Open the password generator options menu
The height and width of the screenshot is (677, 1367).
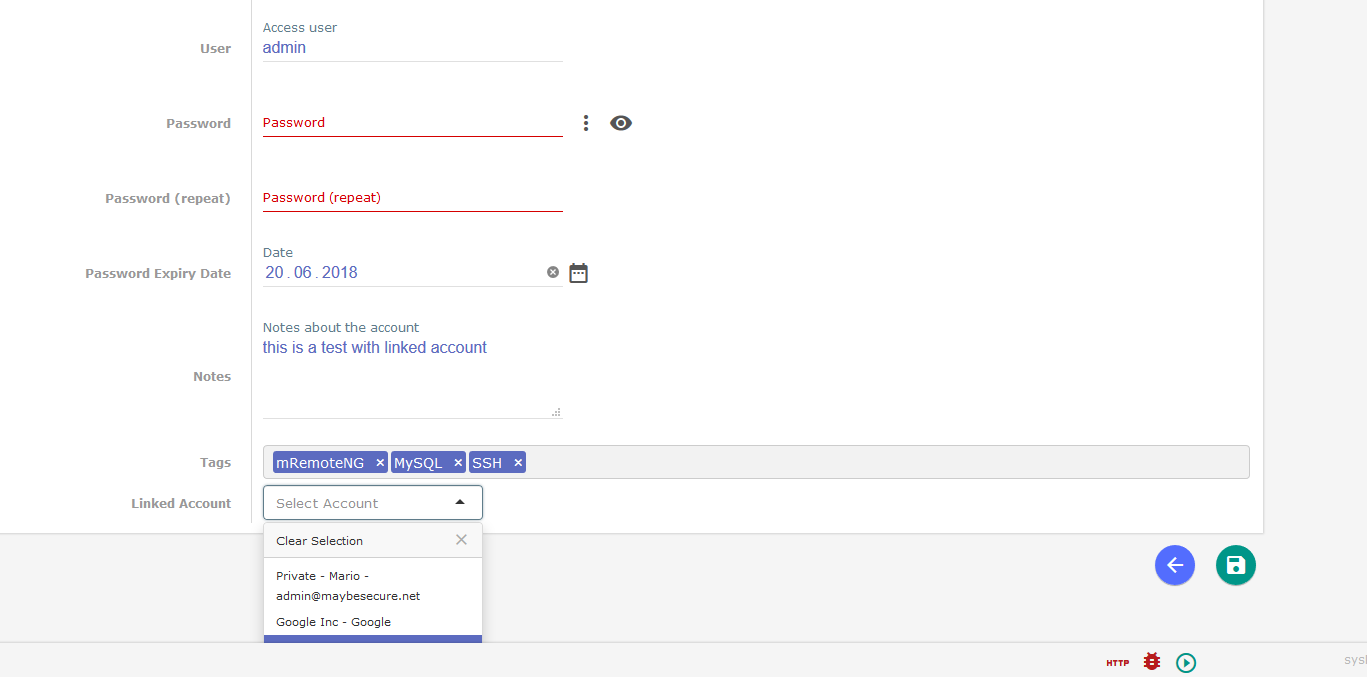pyautogui.click(x=585, y=122)
